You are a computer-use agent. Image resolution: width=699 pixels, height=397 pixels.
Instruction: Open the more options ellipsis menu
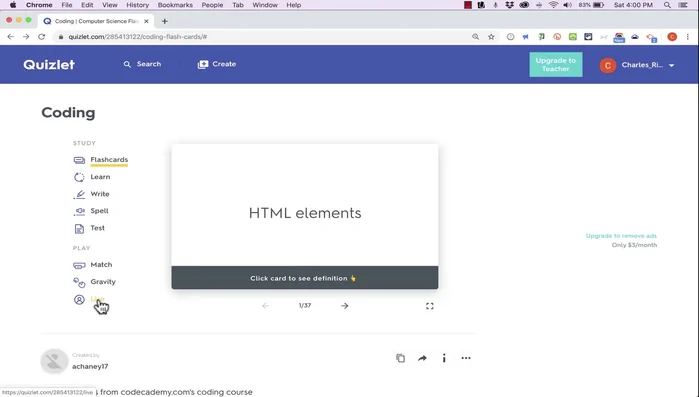466,358
